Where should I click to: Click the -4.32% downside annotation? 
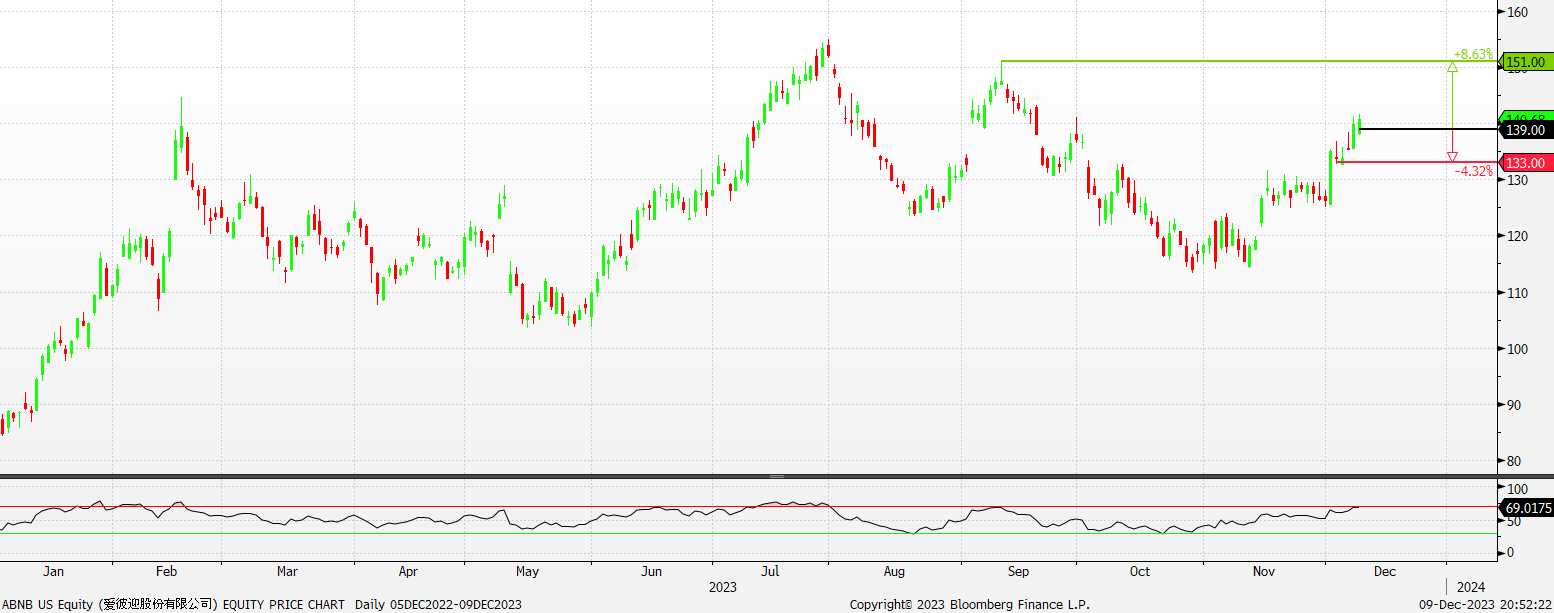pyautogui.click(x=1474, y=171)
